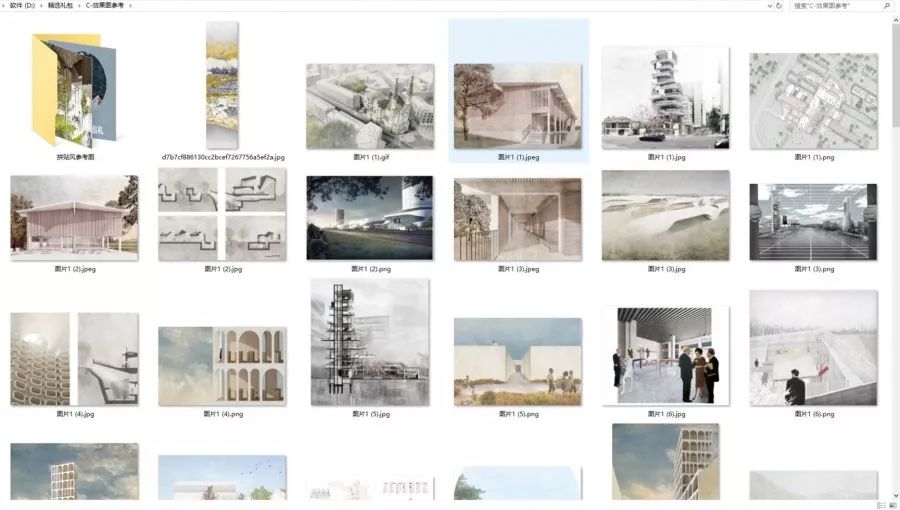Click the magnifier search icon
This screenshot has height=510, width=900.
pos(886,6)
